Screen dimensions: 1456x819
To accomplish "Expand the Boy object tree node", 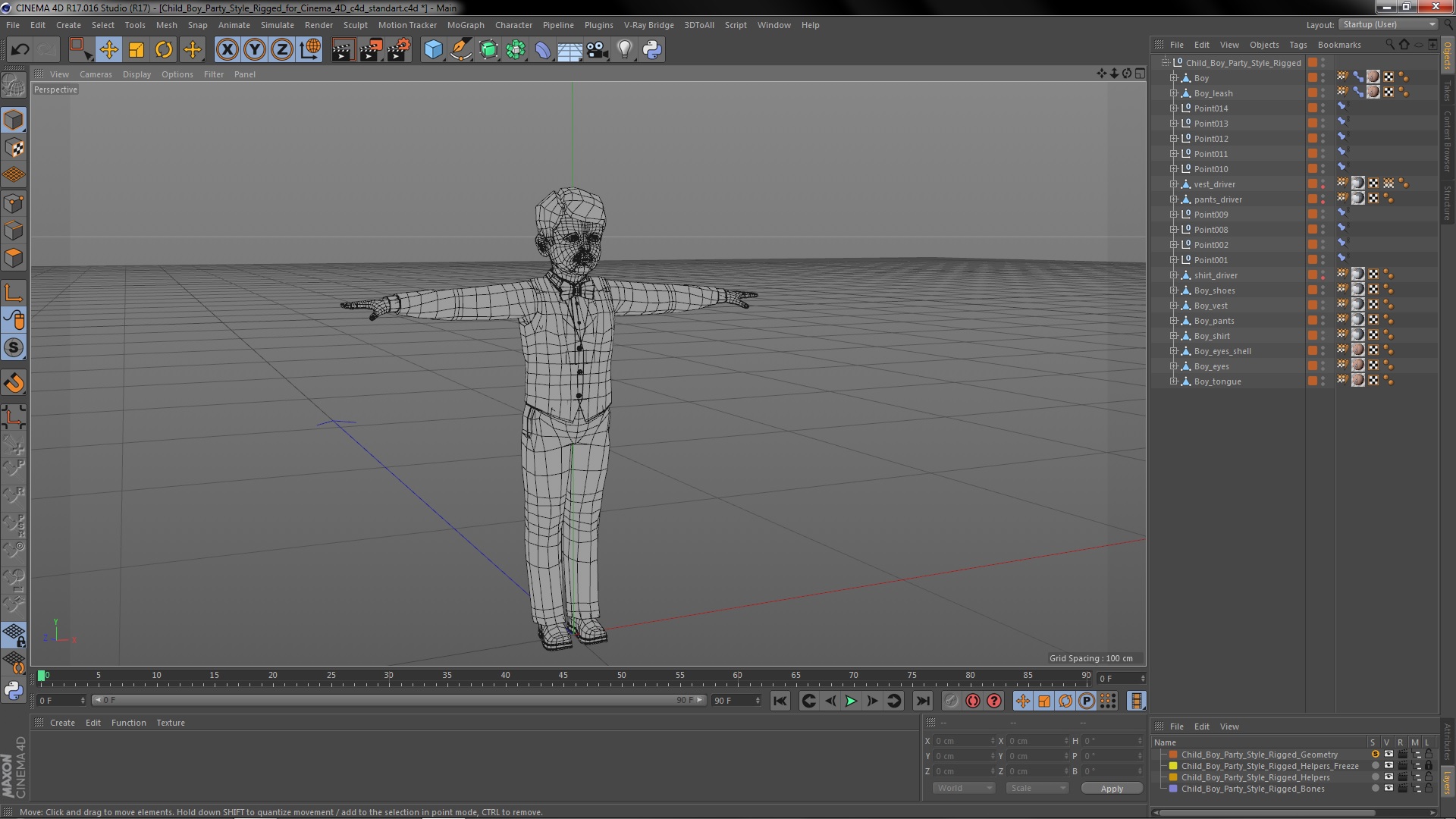I will tap(1173, 78).
